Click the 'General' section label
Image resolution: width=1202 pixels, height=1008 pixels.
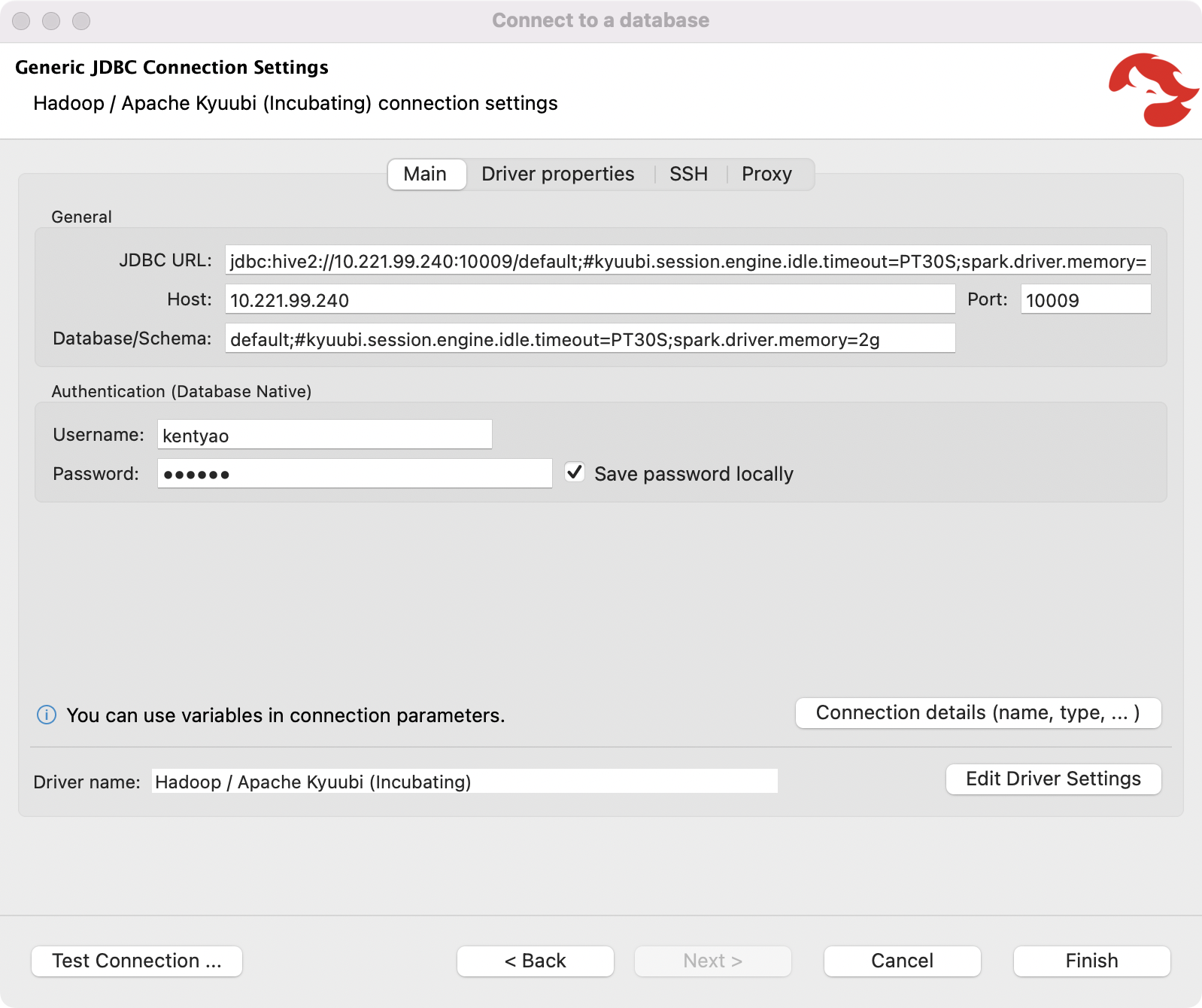click(81, 217)
